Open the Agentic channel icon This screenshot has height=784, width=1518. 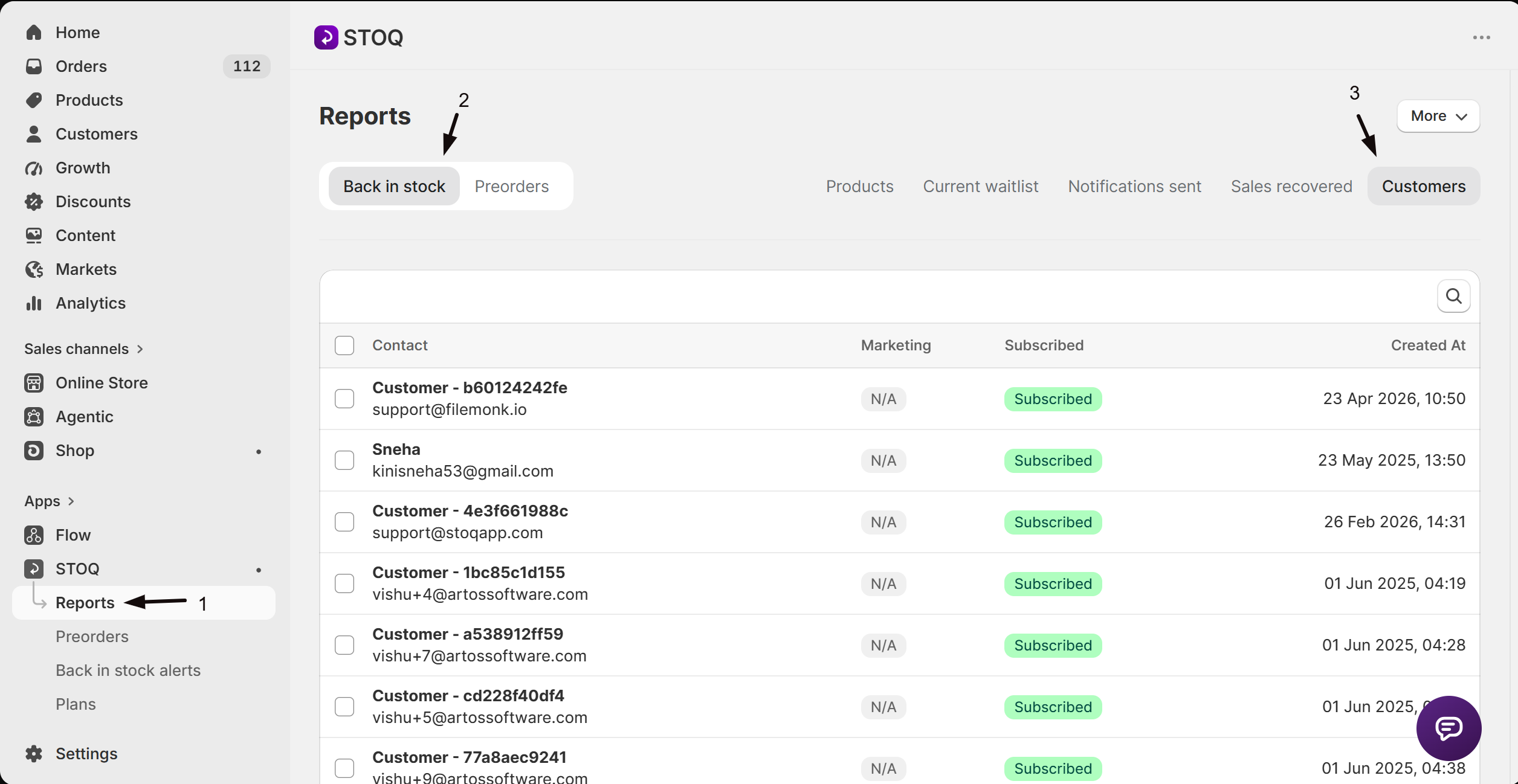[34, 417]
